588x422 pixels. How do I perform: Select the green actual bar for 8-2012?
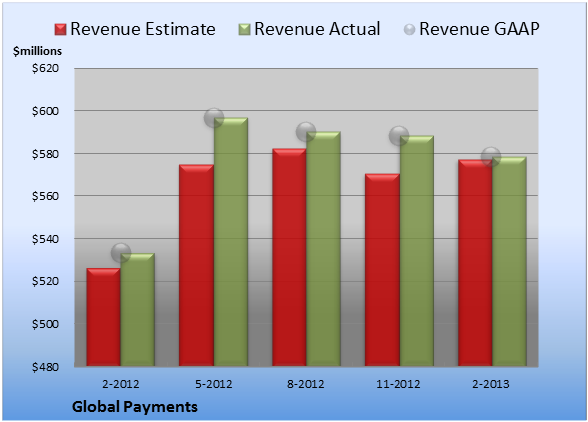pyautogui.click(x=323, y=249)
